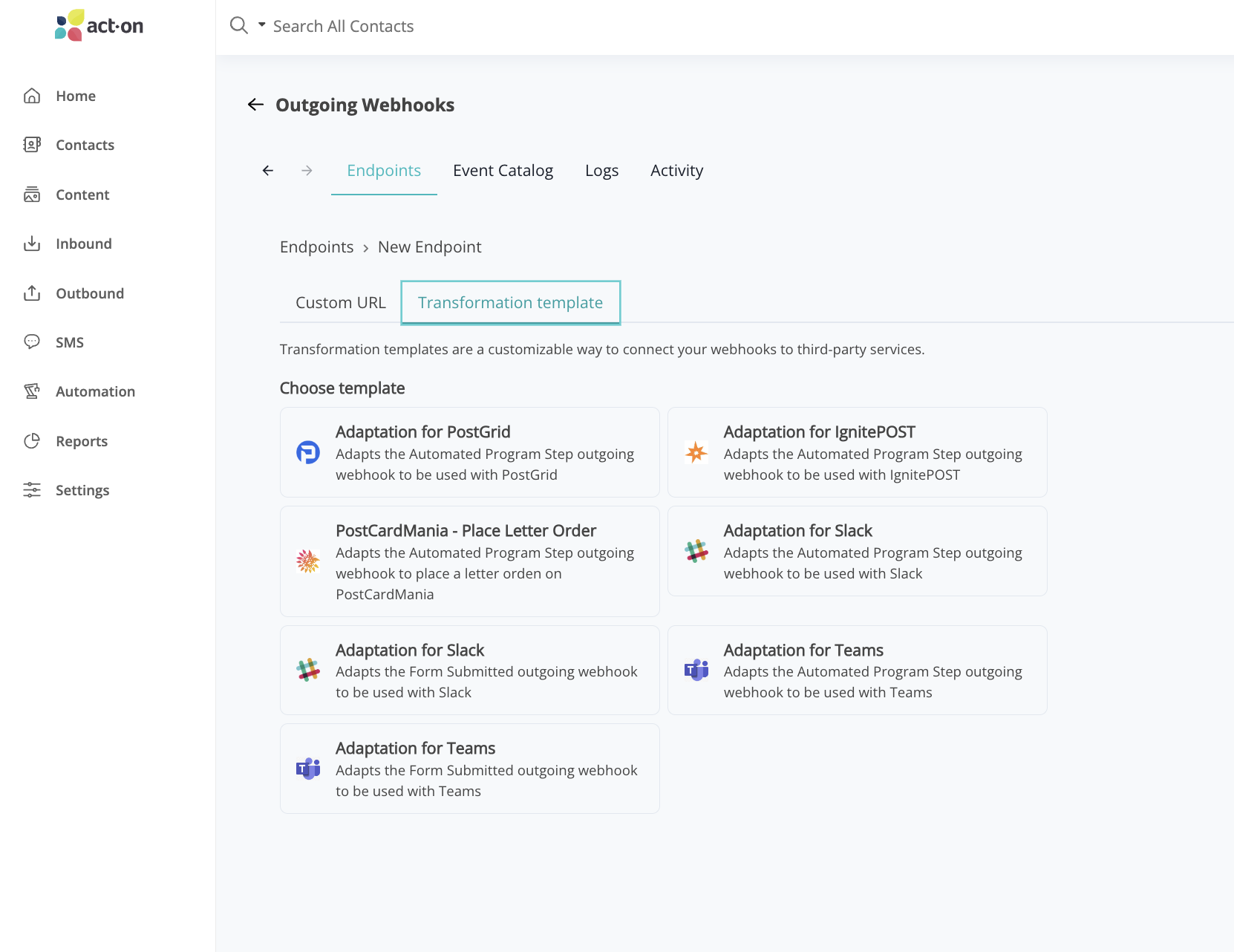Viewport: 1234px width, 952px height.
Task: Click Teams logo on Form Submitted card
Action: point(308,769)
